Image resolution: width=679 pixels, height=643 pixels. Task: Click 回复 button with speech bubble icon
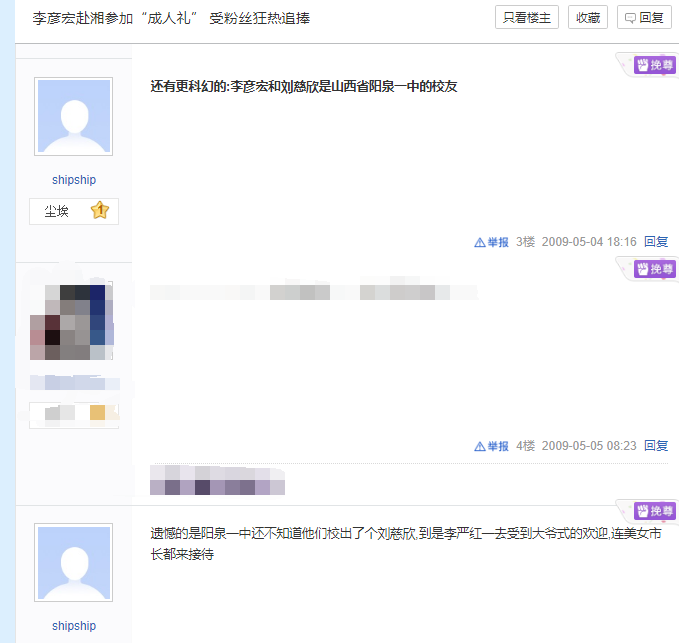click(644, 17)
